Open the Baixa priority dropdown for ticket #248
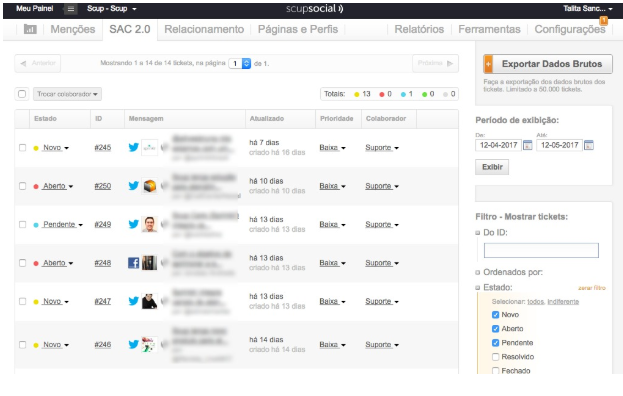 click(x=333, y=263)
